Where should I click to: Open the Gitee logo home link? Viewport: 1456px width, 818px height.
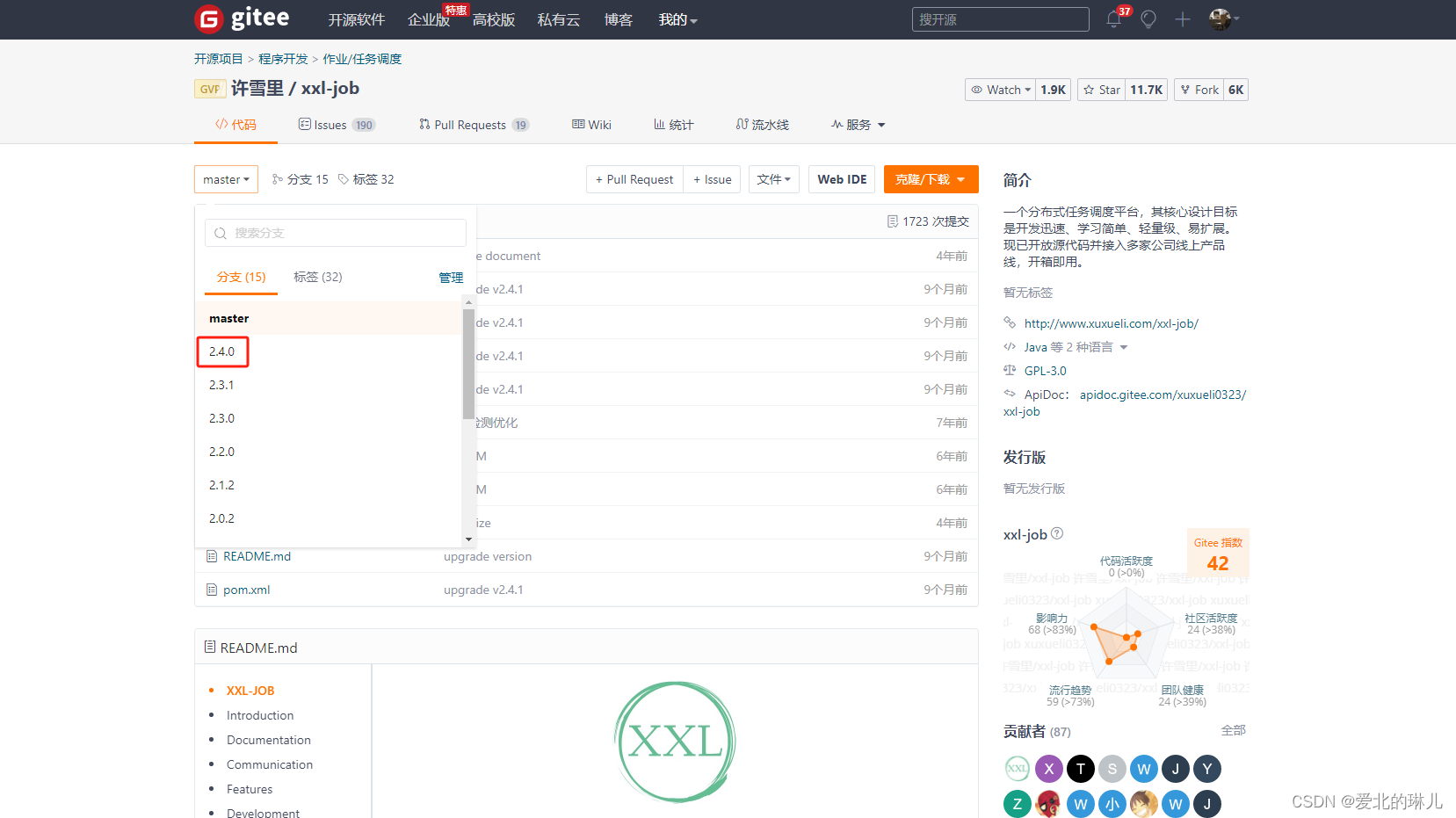pyautogui.click(x=242, y=18)
